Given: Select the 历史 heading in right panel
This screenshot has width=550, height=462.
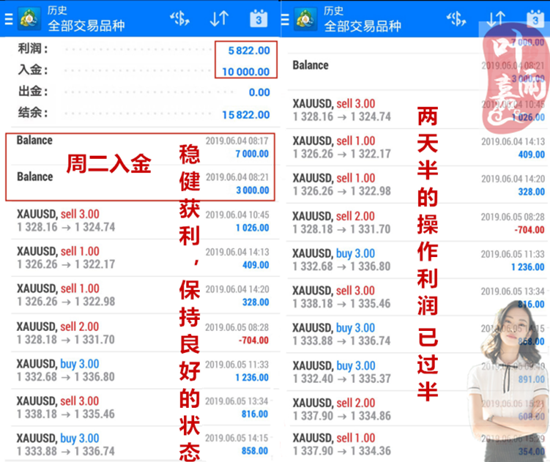Looking at the screenshot, I should (334, 11).
